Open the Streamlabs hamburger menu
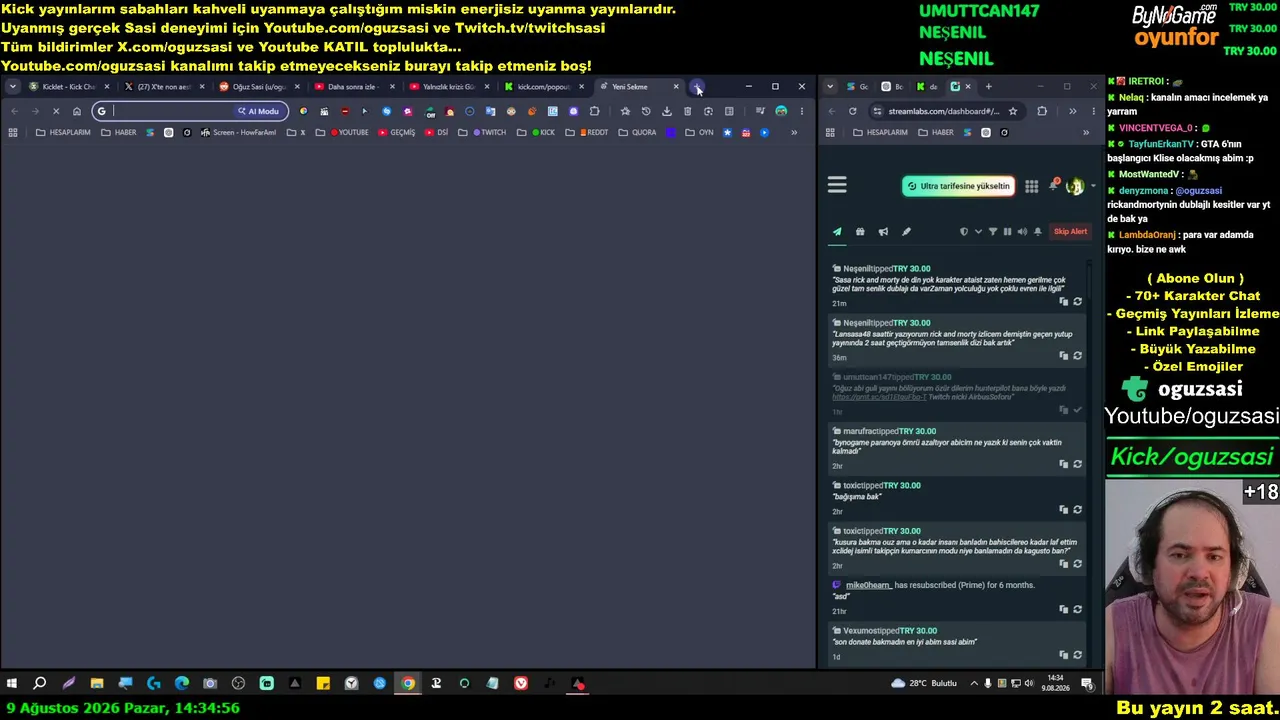 (x=837, y=185)
